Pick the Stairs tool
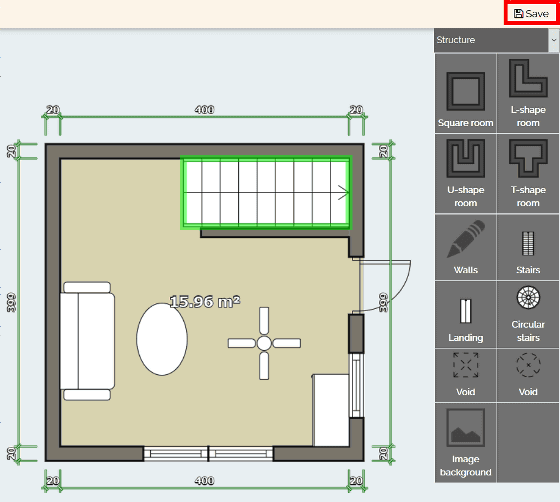The image size is (560, 502). (x=528, y=247)
